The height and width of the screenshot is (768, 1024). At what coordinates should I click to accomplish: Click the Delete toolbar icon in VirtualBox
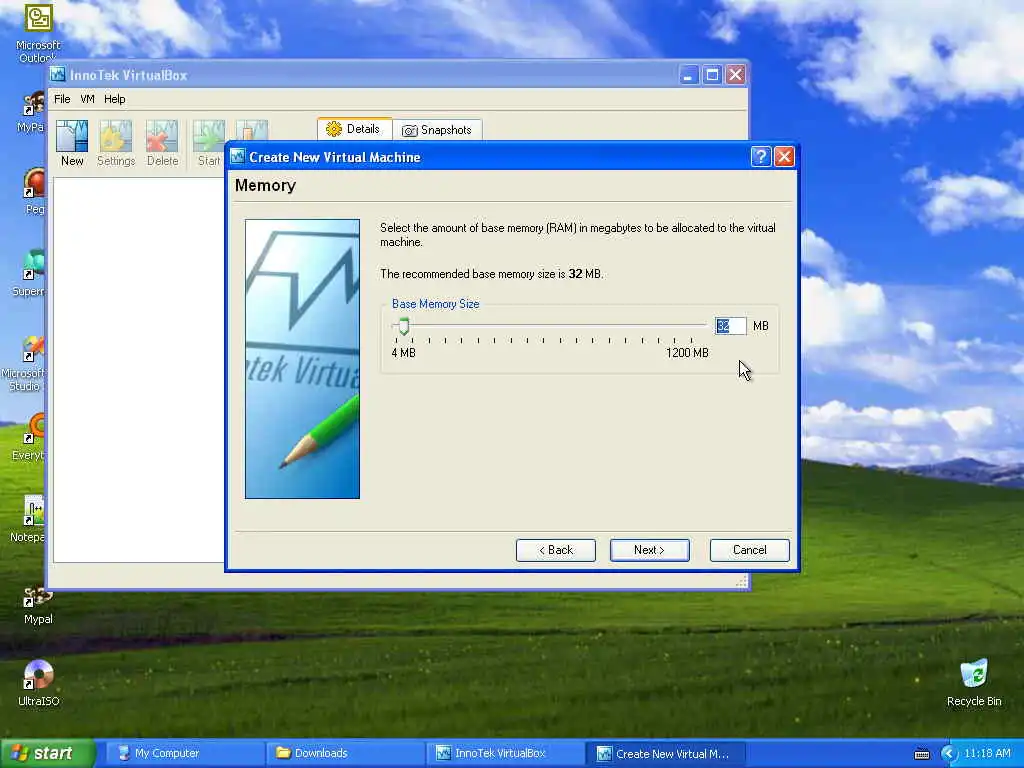pos(162,144)
